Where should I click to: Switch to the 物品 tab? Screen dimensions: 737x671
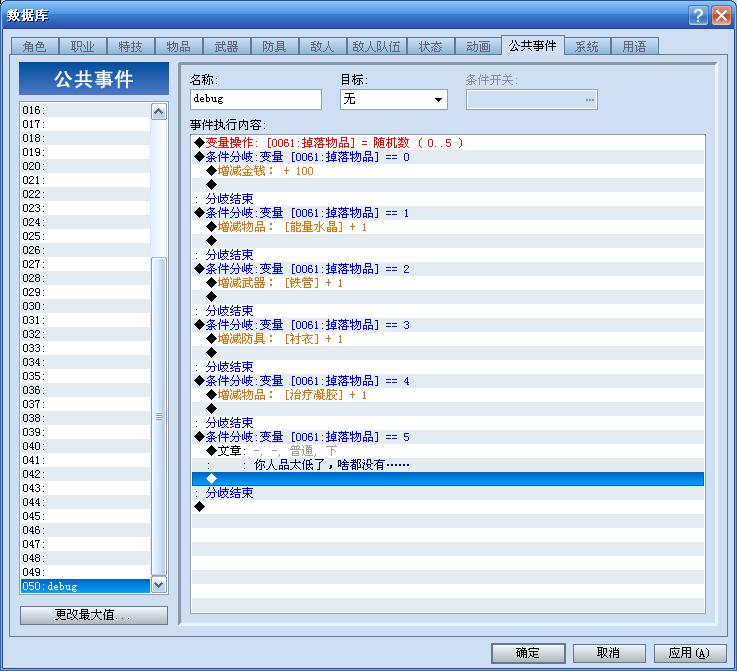click(179, 46)
